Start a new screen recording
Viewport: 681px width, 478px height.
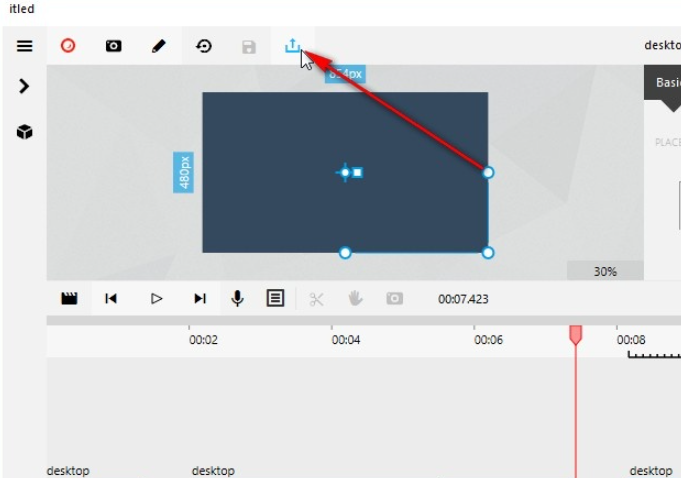pyautogui.click(x=68, y=46)
